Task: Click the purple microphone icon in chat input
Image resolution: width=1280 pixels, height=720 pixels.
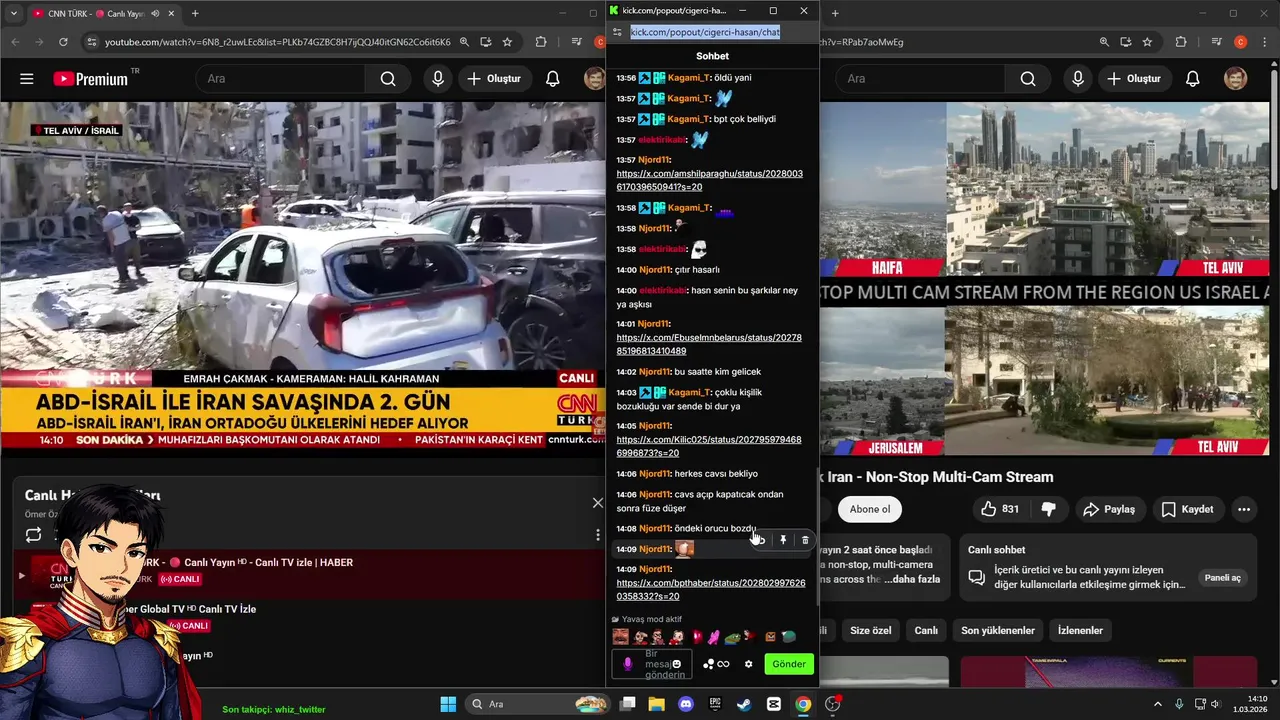Action: (x=628, y=664)
